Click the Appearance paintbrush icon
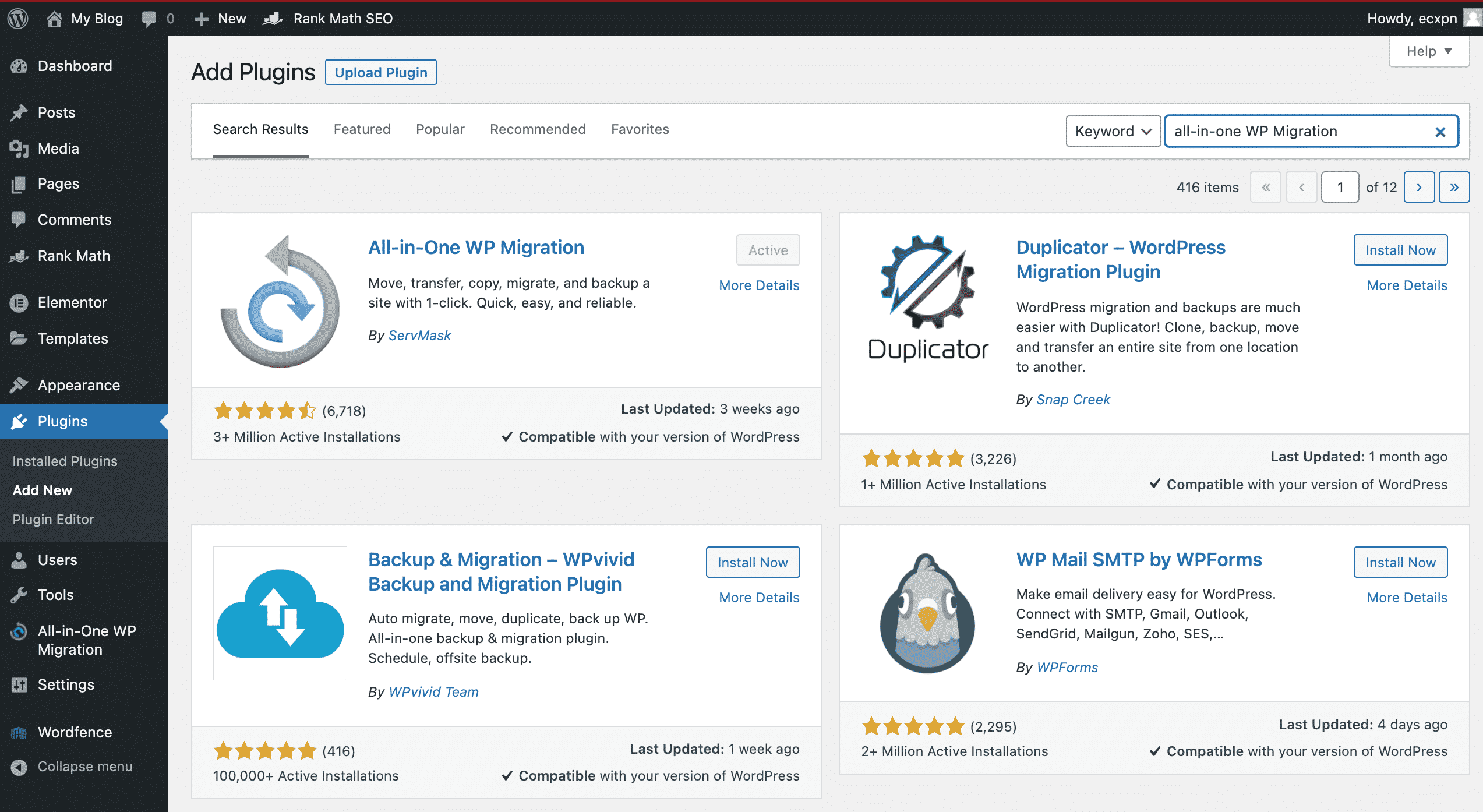The image size is (1483, 812). click(19, 385)
